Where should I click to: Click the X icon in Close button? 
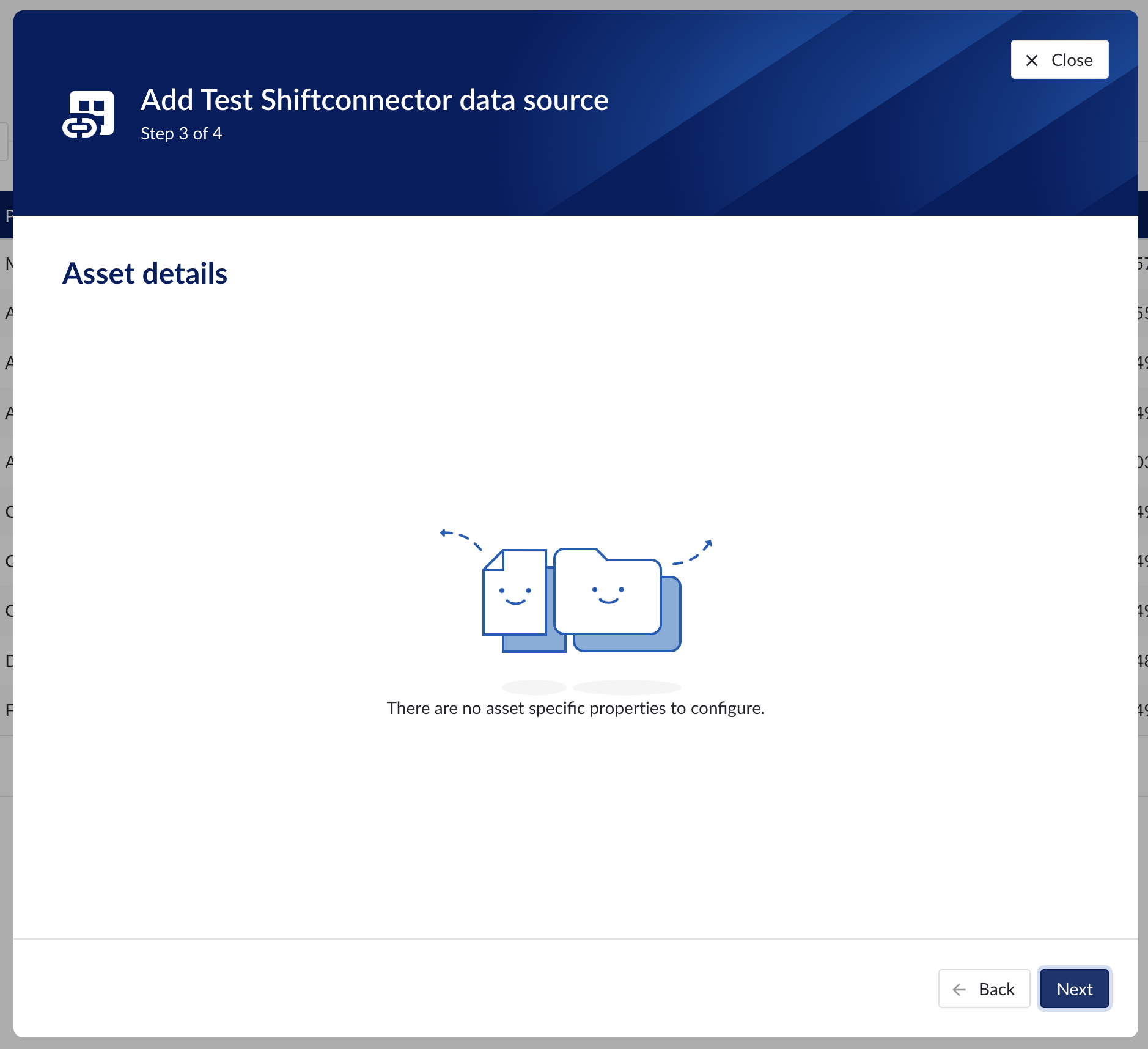(x=1032, y=61)
